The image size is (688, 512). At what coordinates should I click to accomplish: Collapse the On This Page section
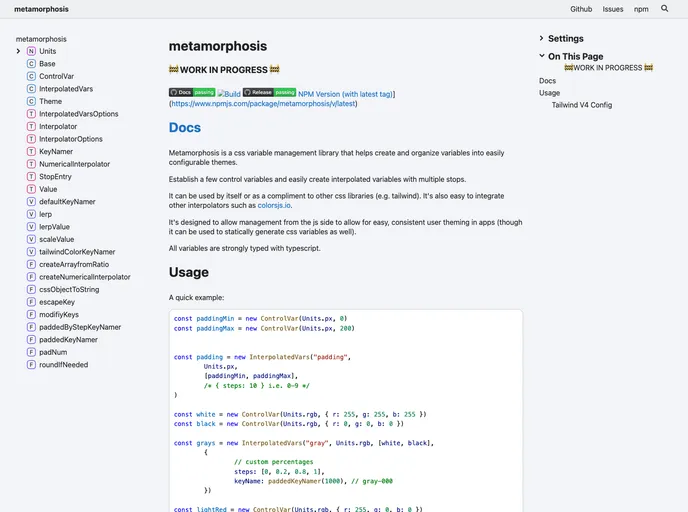coord(542,57)
